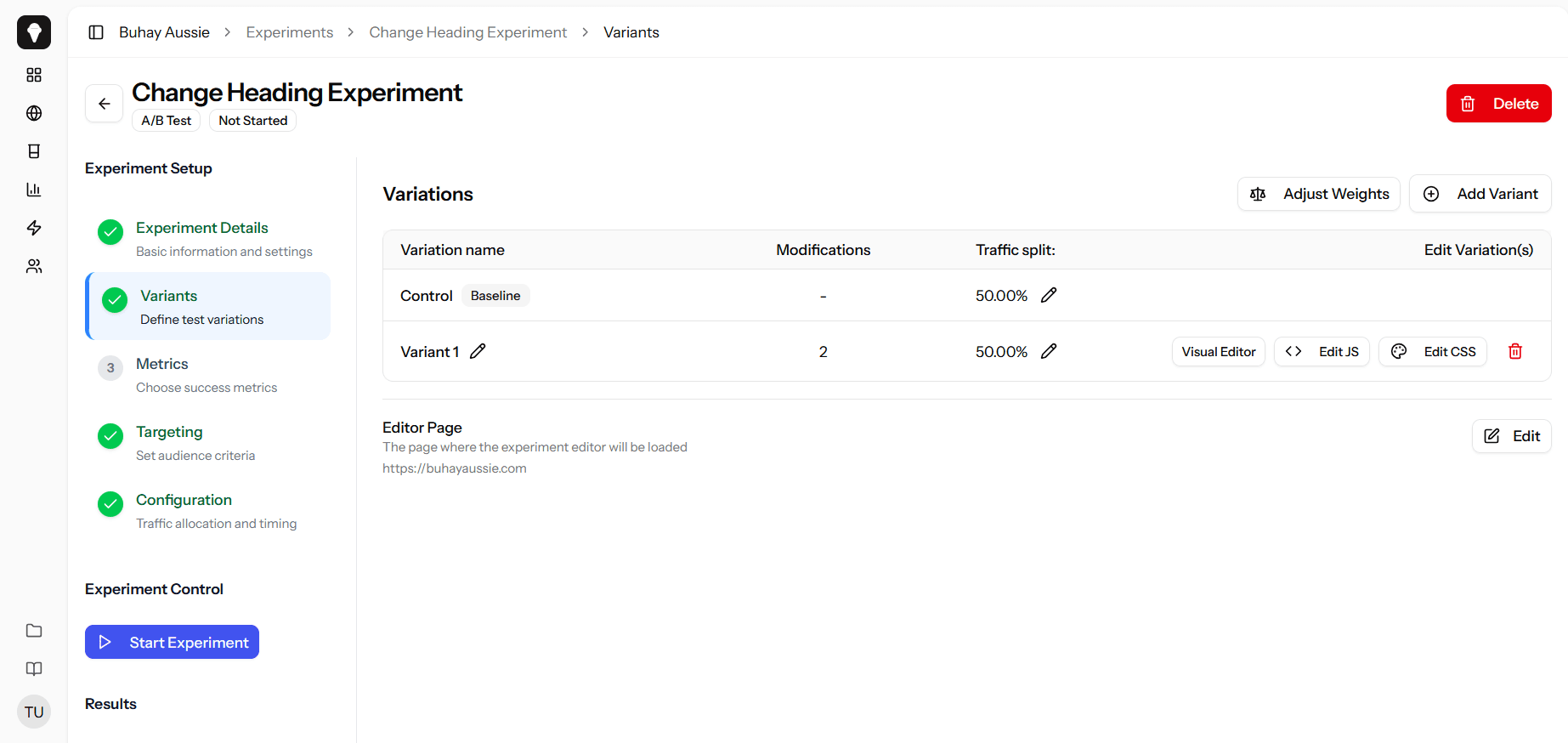1568x743 pixels.
Task: Open the Targeting setup step
Action: pos(207,442)
